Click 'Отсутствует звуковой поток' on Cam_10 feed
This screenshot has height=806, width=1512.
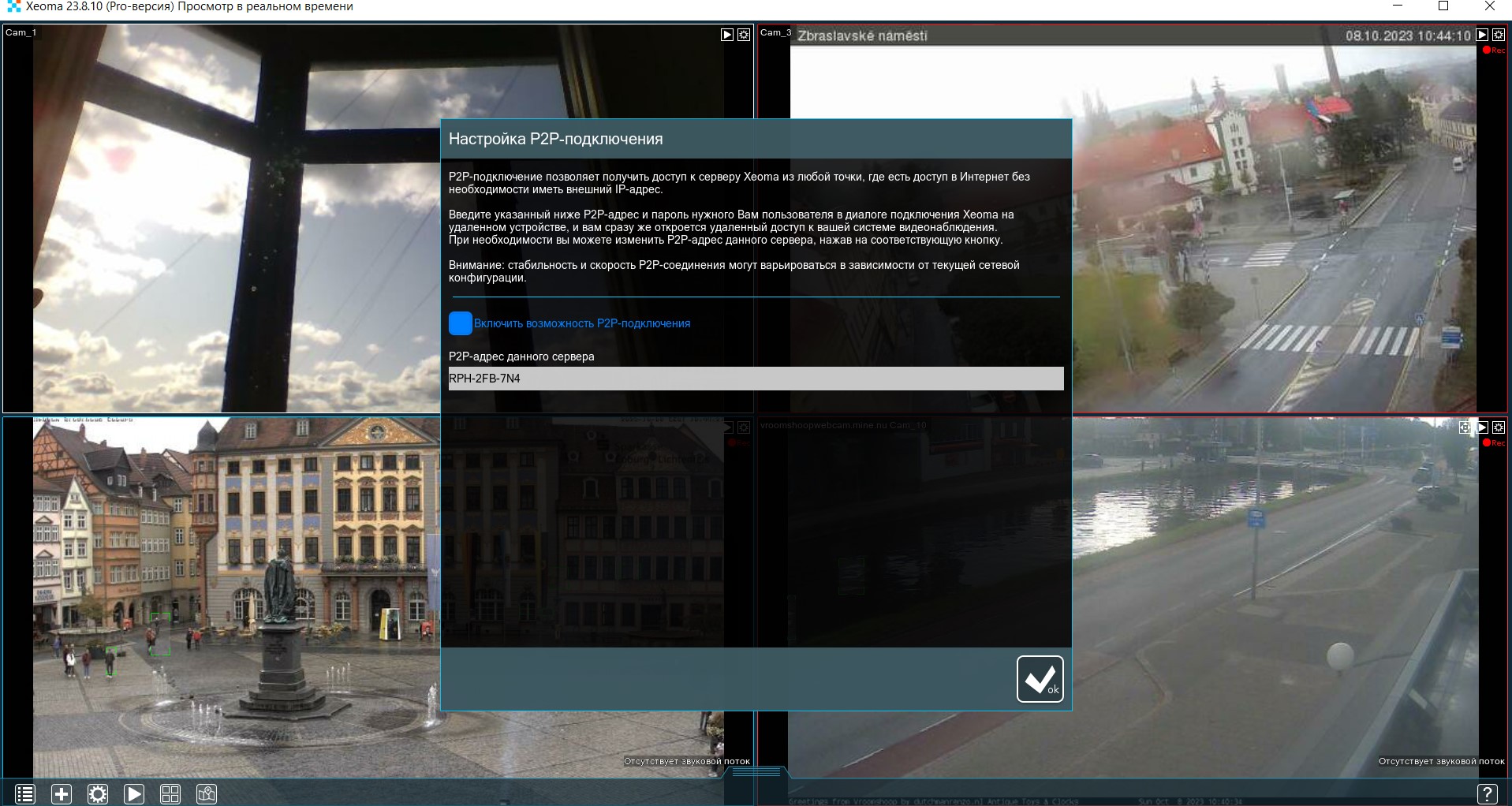1442,762
